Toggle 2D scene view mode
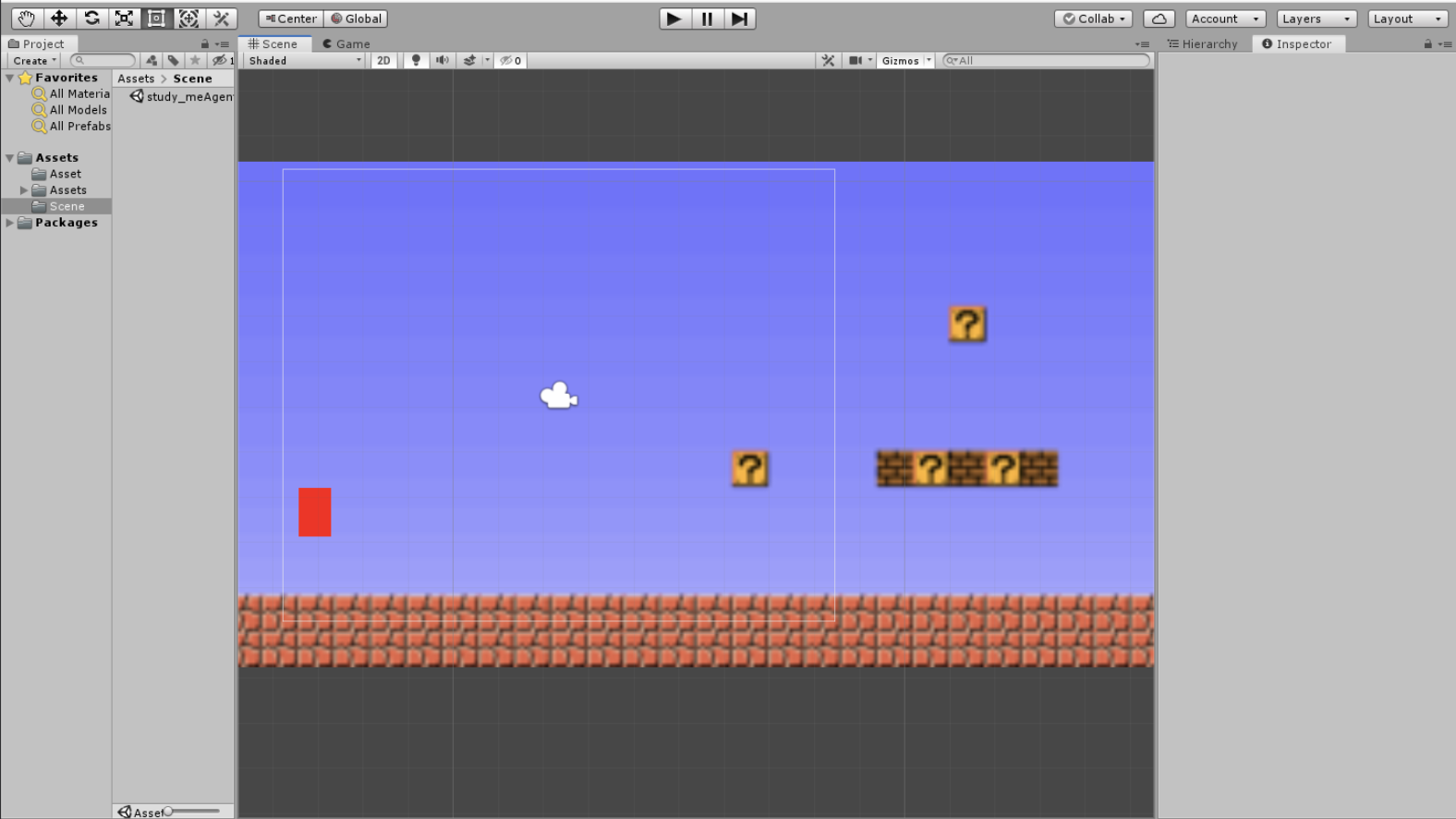Screen dimensions: 1456x819 383,60
